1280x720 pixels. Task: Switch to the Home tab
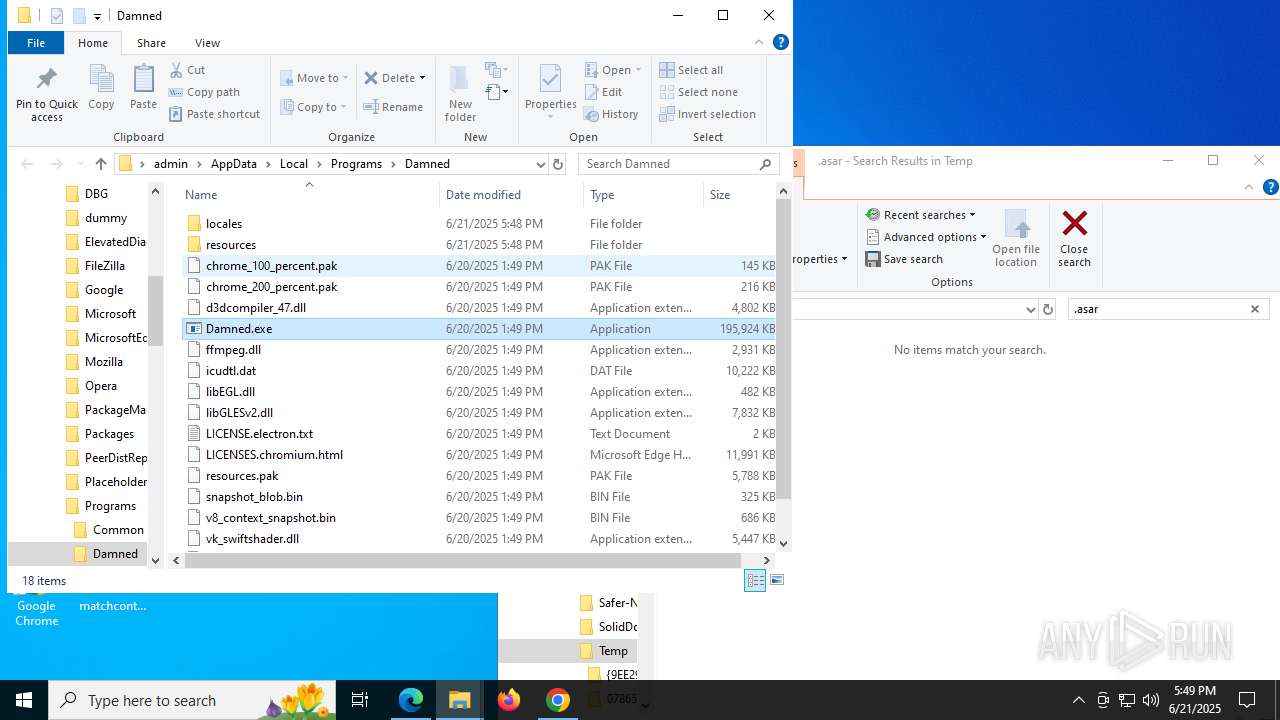click(93, 43)
